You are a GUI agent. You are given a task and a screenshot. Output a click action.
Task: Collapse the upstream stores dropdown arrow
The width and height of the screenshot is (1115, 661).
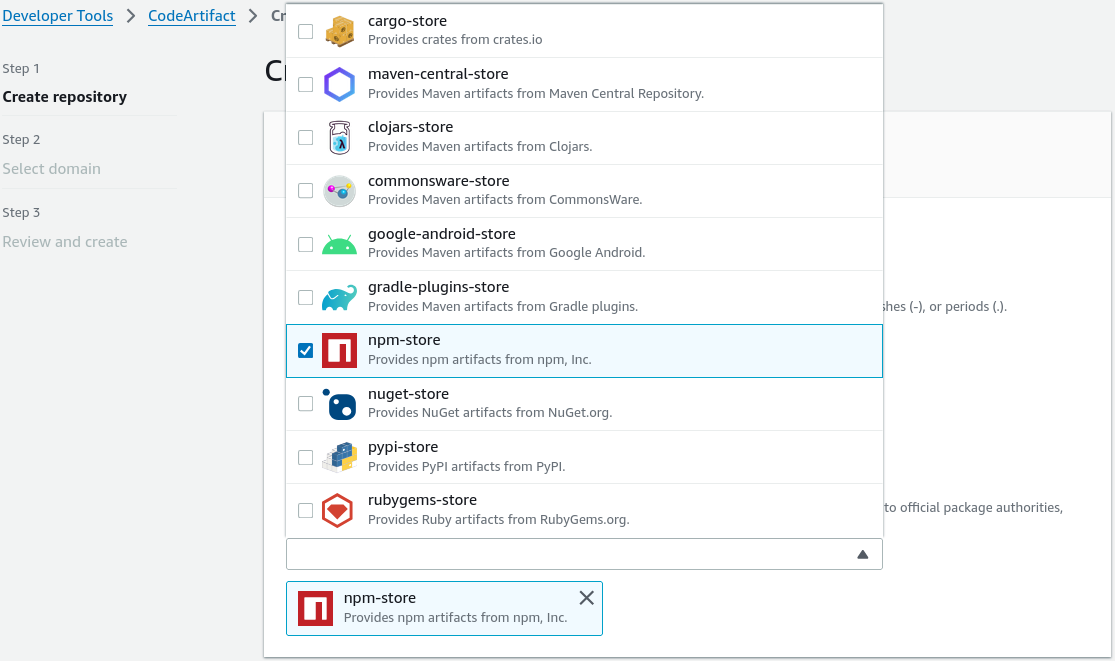[x=863, y=554]
